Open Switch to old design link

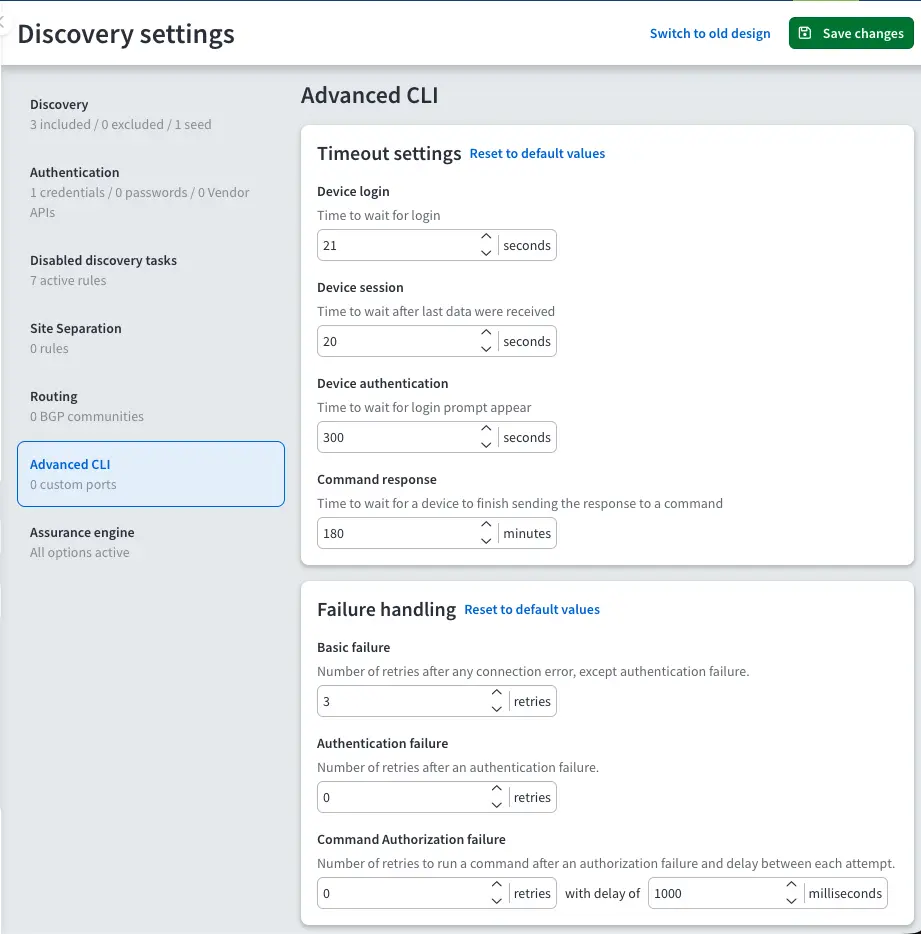(x=709, y=33)
